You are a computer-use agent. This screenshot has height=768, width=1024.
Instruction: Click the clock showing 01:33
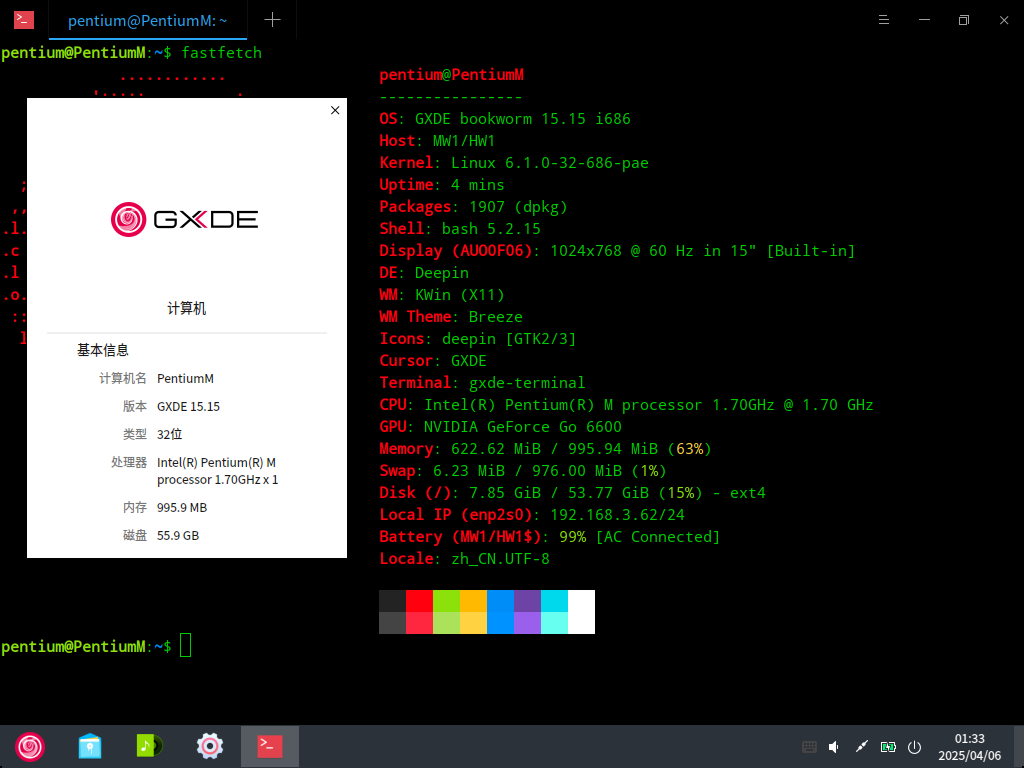[x=970, y=739]
